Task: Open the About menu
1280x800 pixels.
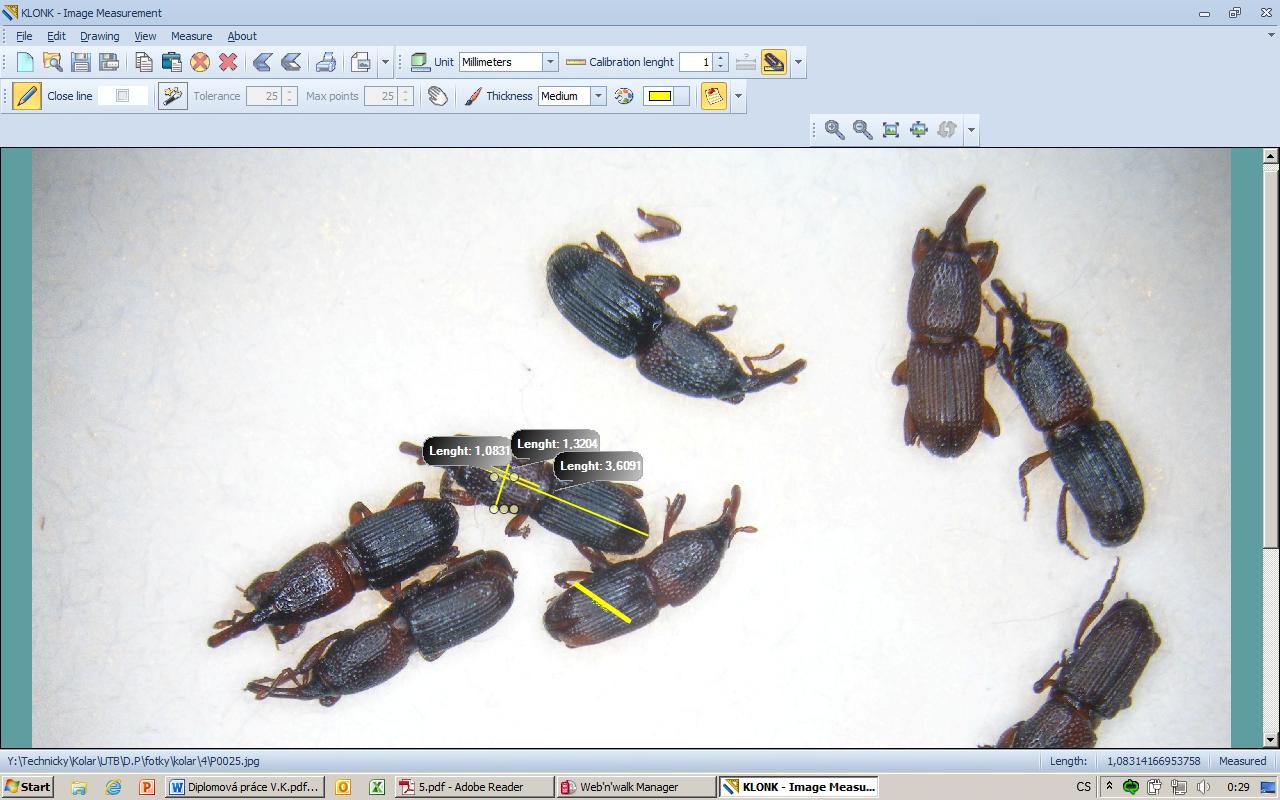Action: (x=242, y=36)
